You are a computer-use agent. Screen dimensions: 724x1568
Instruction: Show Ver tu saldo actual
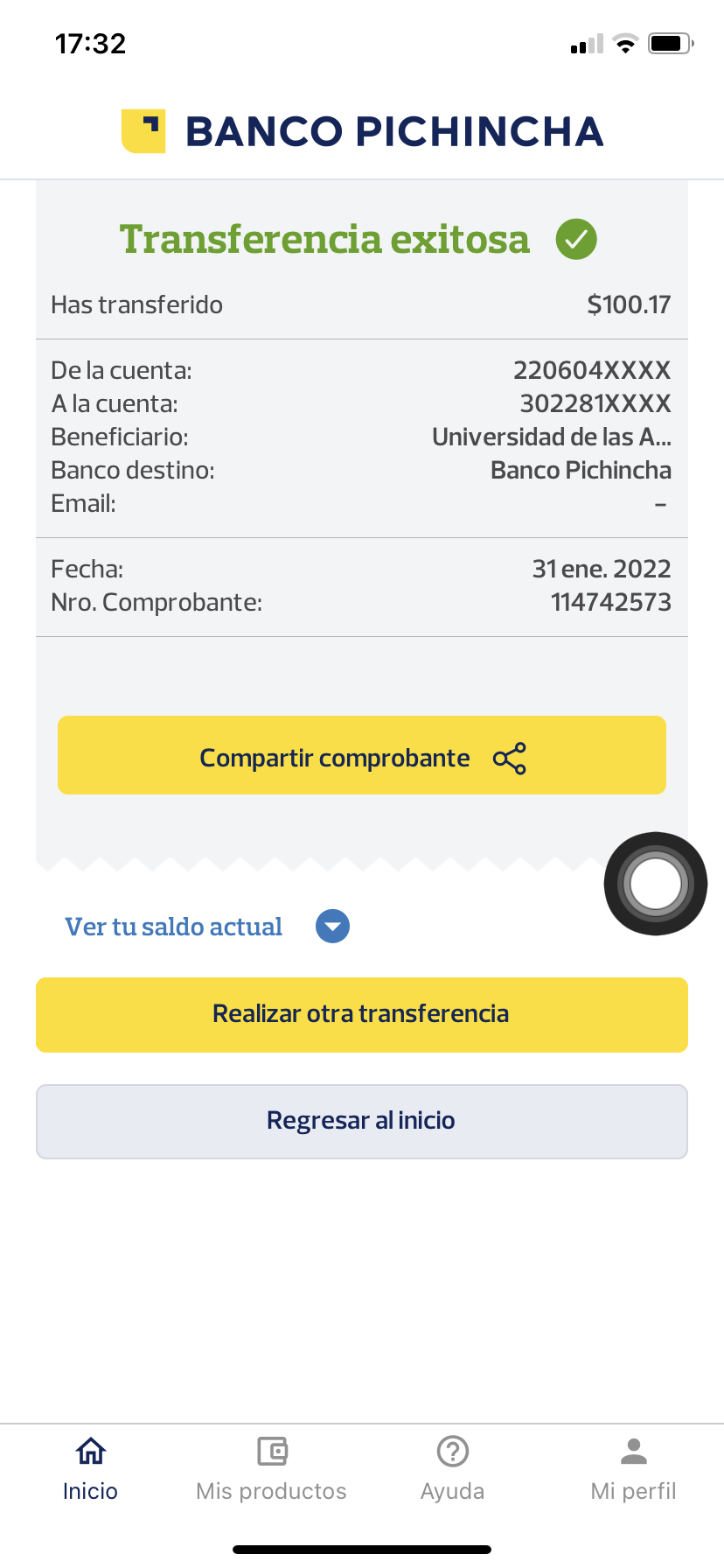click(x=173, y=927)
